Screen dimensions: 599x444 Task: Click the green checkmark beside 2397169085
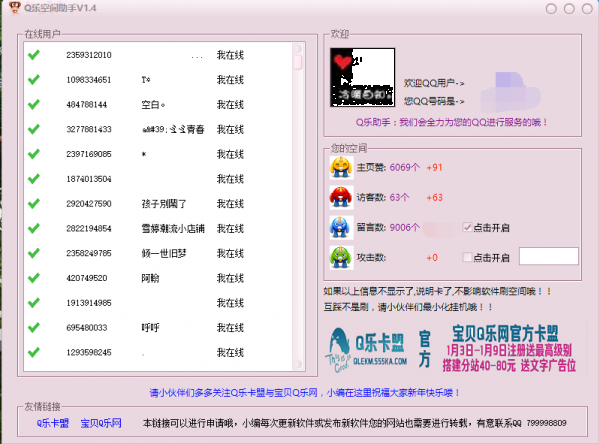coord(34,154)
